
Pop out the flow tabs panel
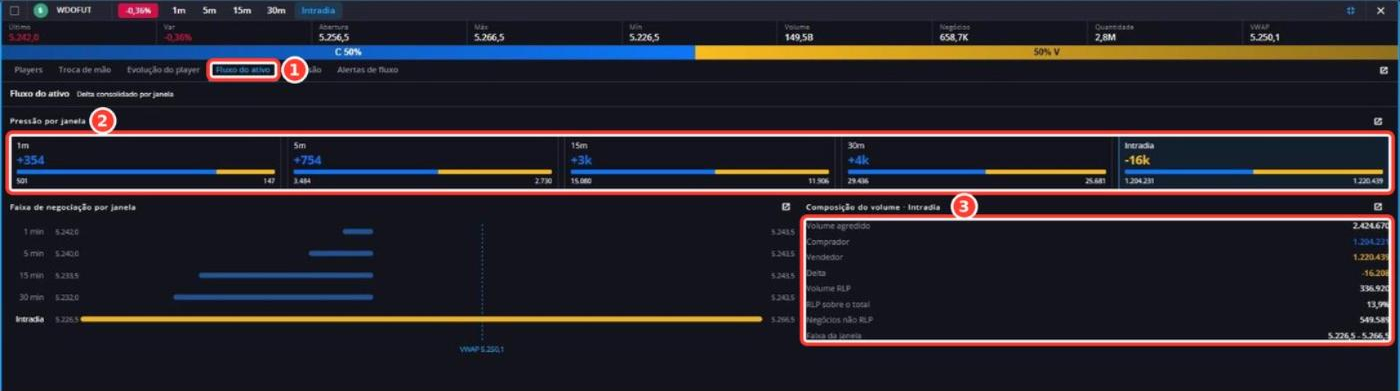tap(1383, 71)
